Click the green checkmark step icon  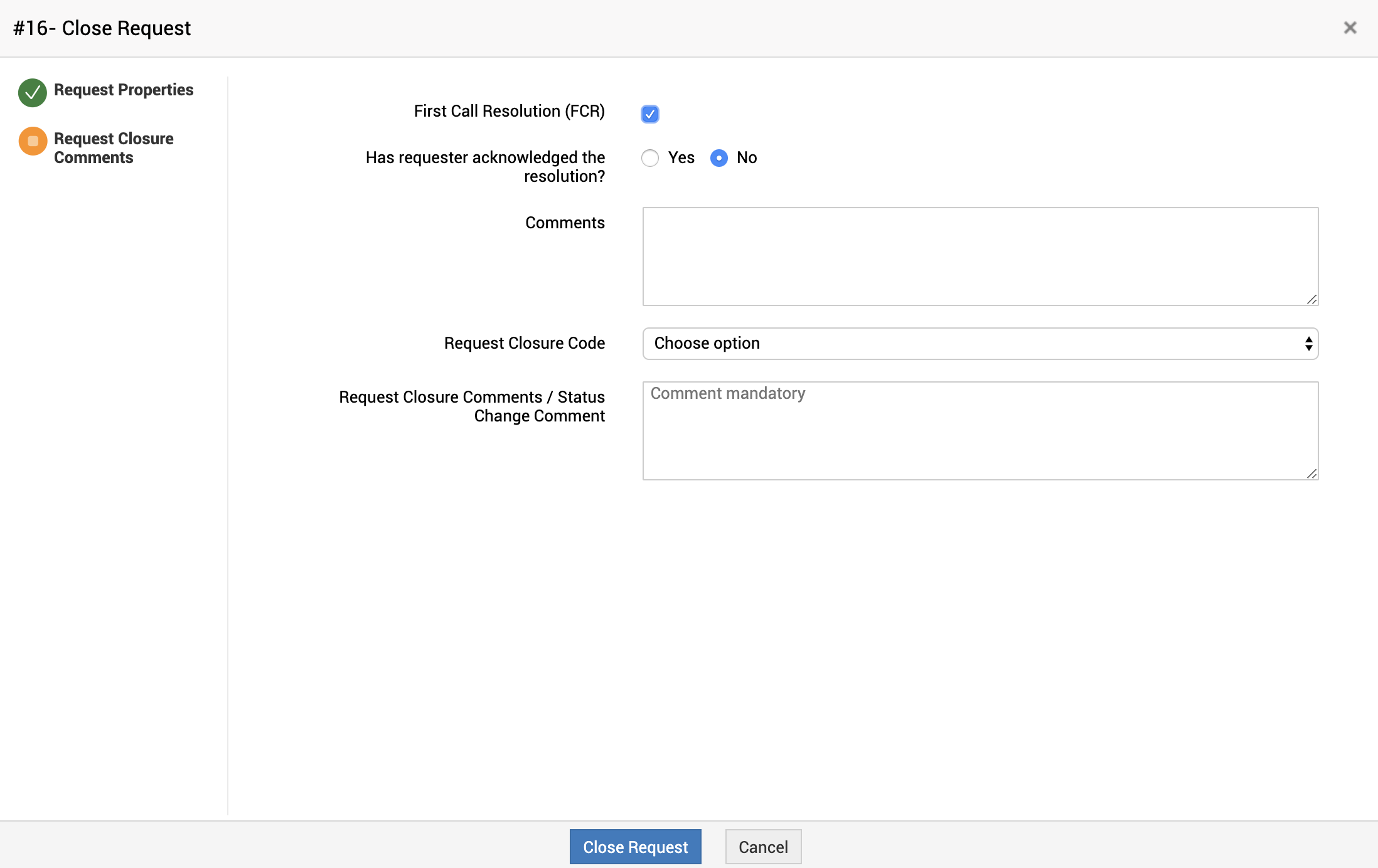tap(33, 93)
